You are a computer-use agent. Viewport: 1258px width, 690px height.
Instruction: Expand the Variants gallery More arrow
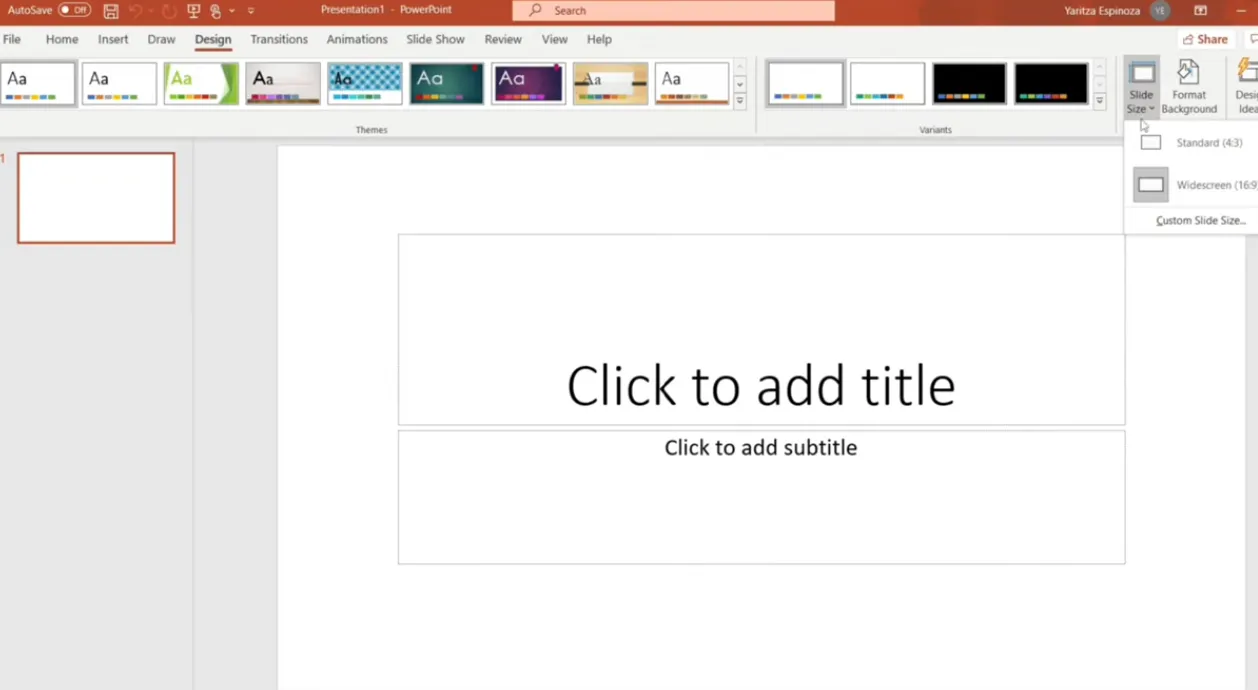tap(1099, 101)
